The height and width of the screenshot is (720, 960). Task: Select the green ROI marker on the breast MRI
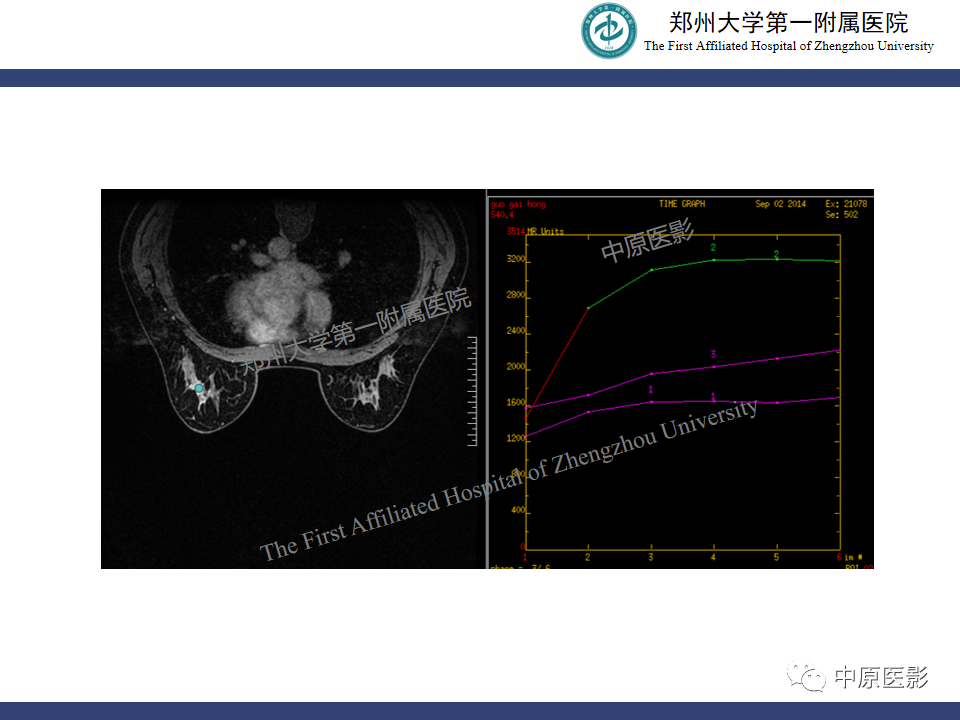[199, 388]
